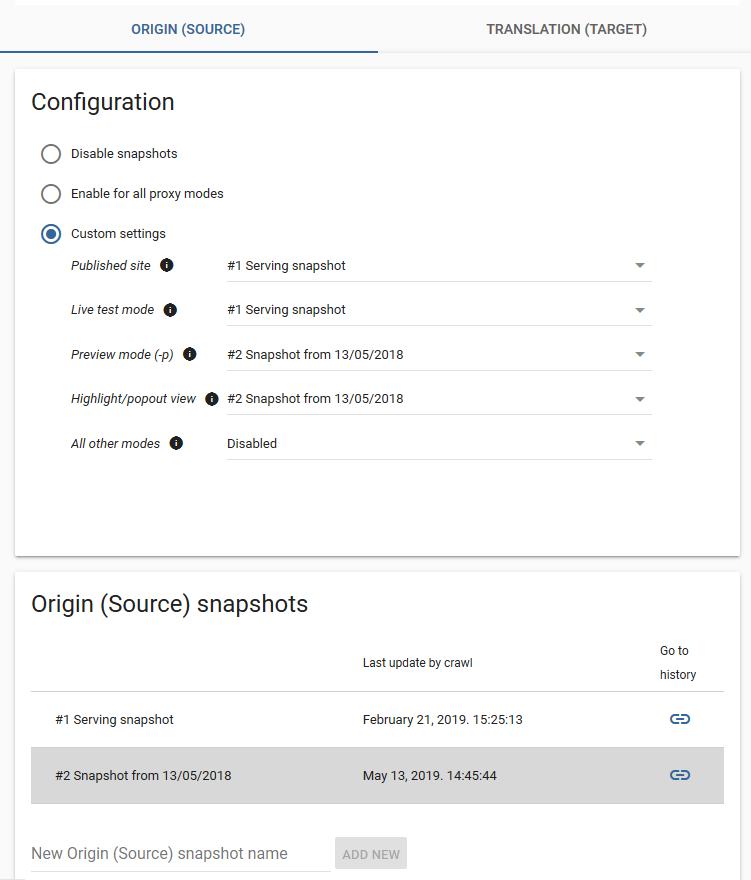Select Enable for all proxy modes option
Image resolution: width=751 pixels, height=880 pixels.
(x=51, y=194)
